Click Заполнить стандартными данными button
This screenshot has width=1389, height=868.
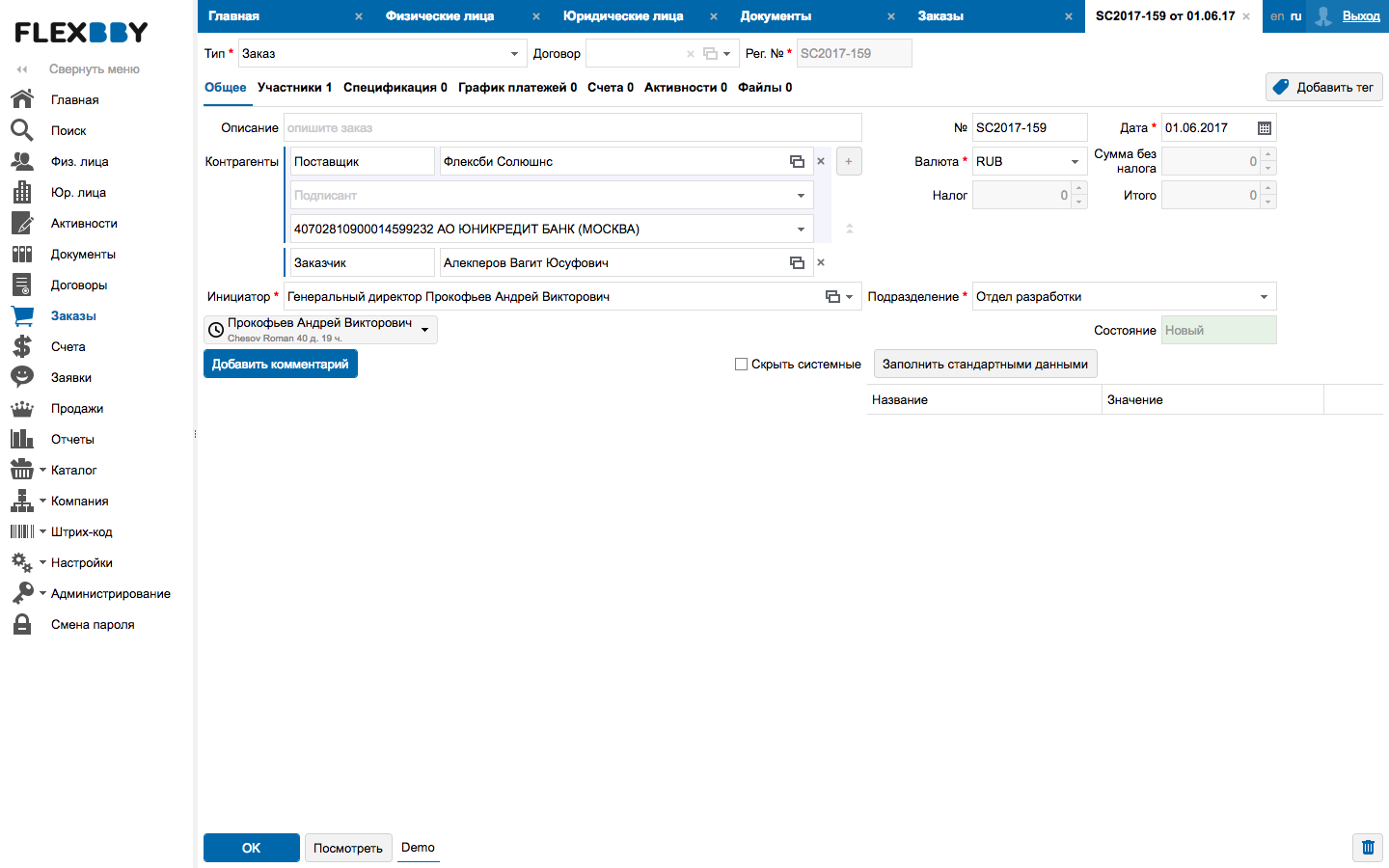[x=985, y=365]
